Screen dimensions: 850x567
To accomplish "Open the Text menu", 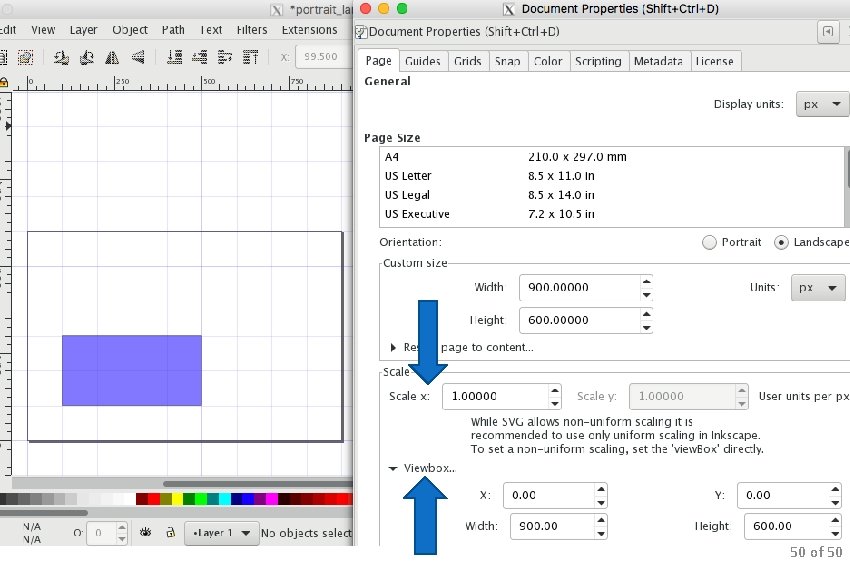I will 211,30.
